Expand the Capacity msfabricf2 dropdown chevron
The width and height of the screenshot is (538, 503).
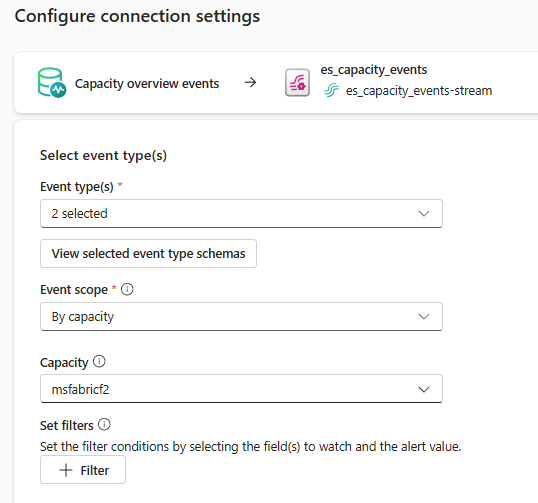click(424, 389)
